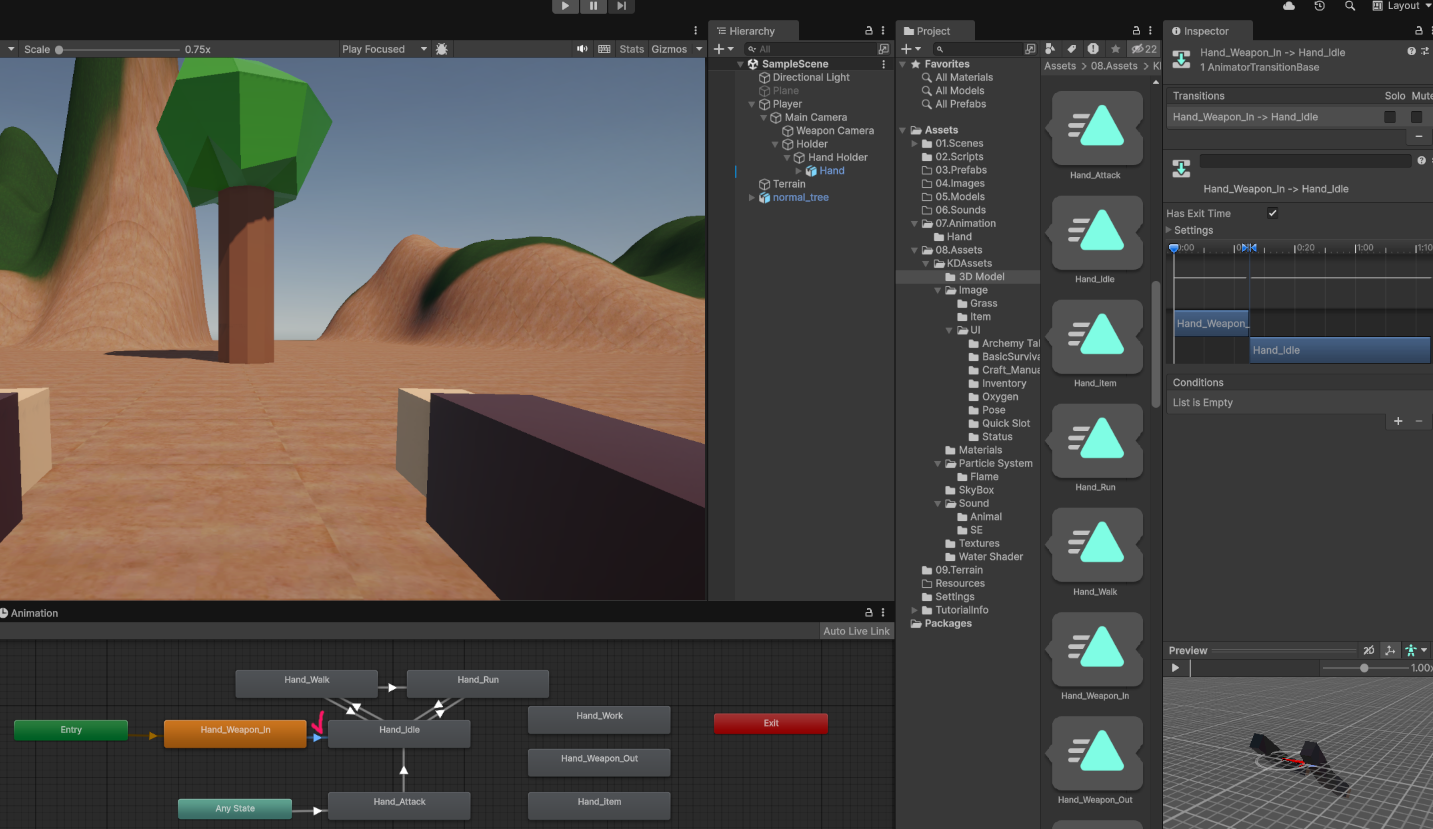The width and height of the screenshot is (1433, 829).
Task: Click the preview speed slider at 1.00x
Action: click(1364, 668)
